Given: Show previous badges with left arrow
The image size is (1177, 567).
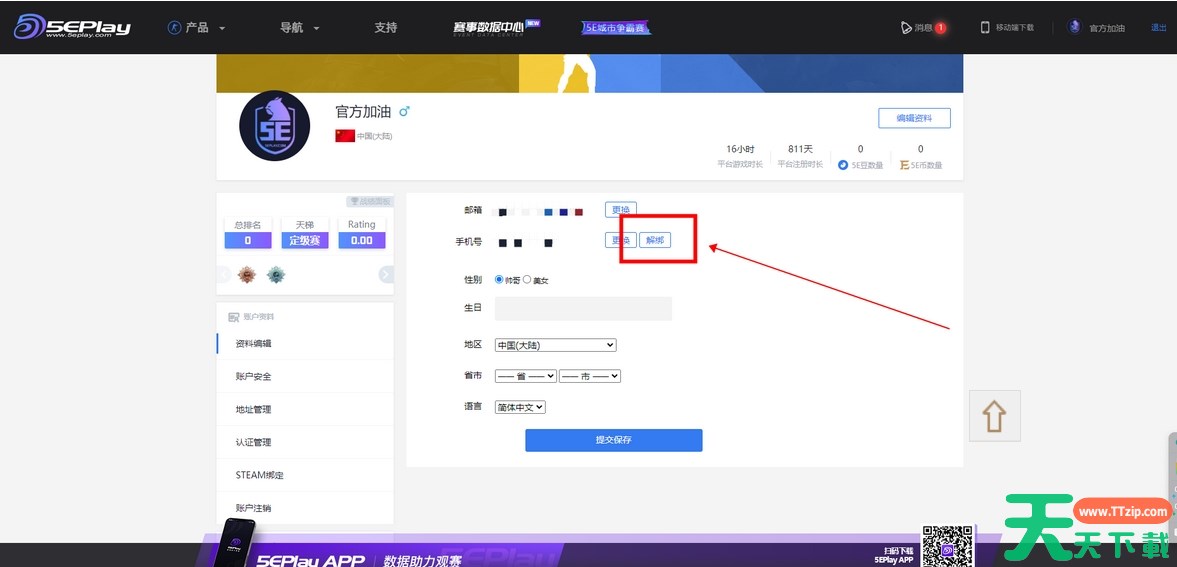Looking at the screenshot, I should [224, 275].
